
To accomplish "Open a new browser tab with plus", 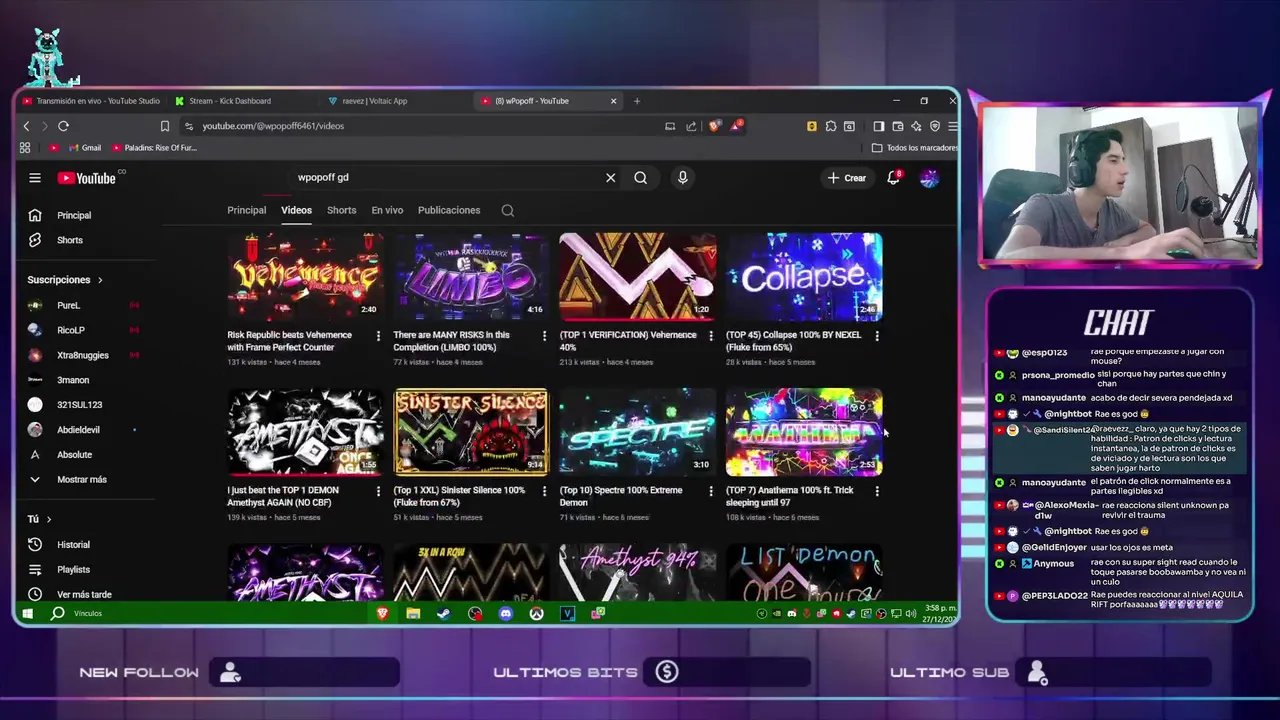I will (x=636, y=101).
